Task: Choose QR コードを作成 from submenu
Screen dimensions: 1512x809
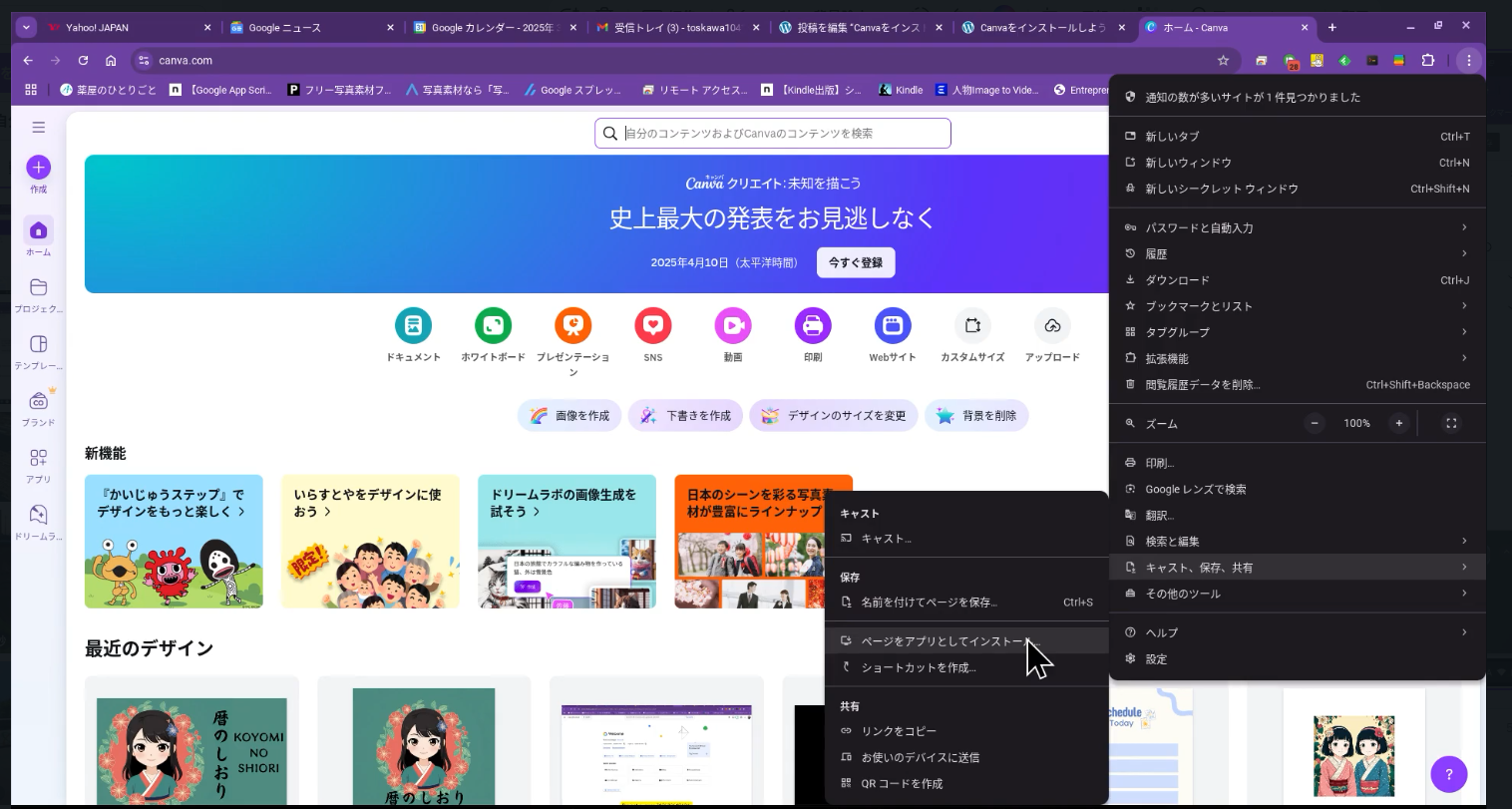Action: tap(902, 783)
